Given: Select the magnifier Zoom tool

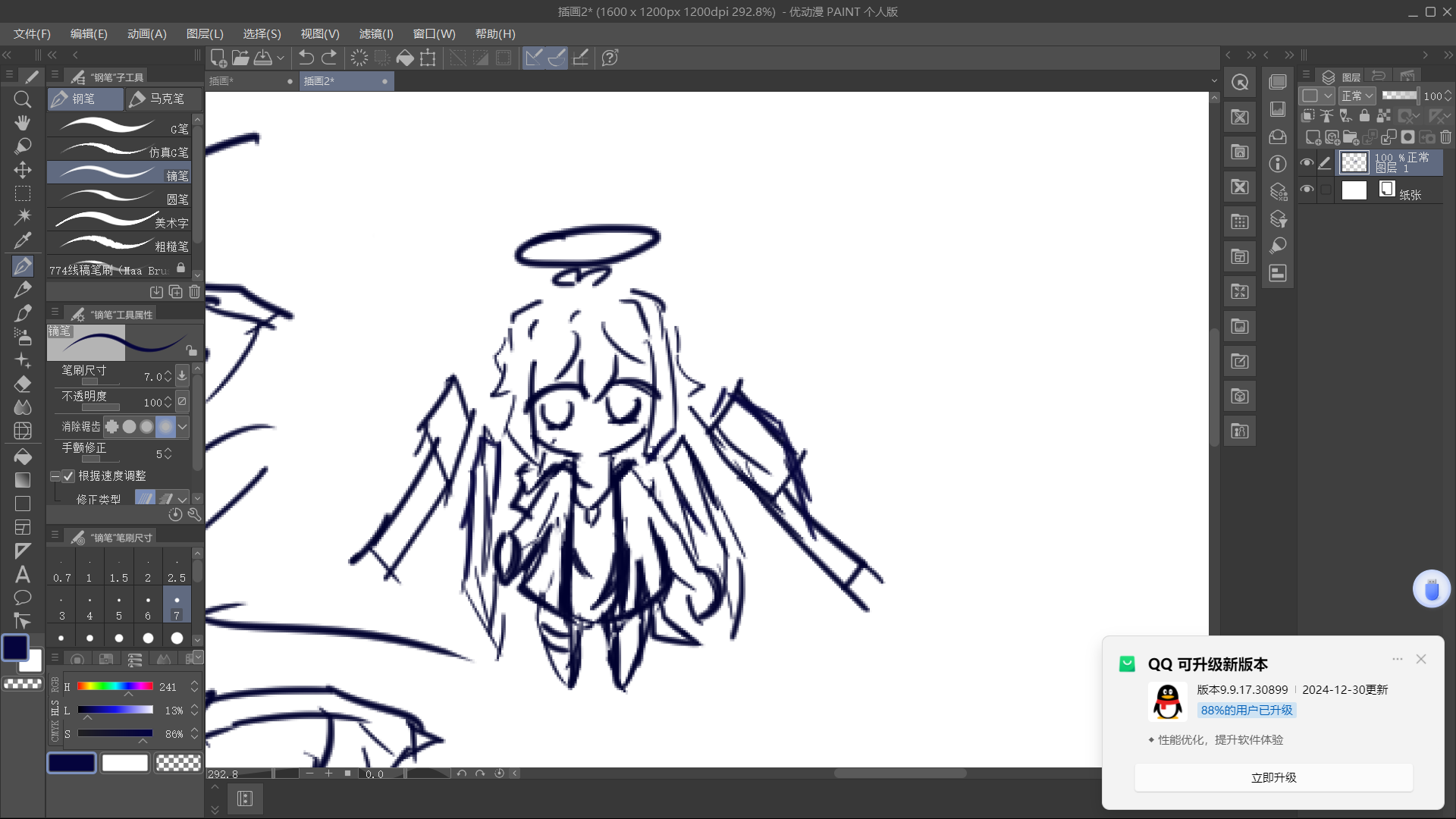Looking at the screenshot, I should click(x=23, y=99).
